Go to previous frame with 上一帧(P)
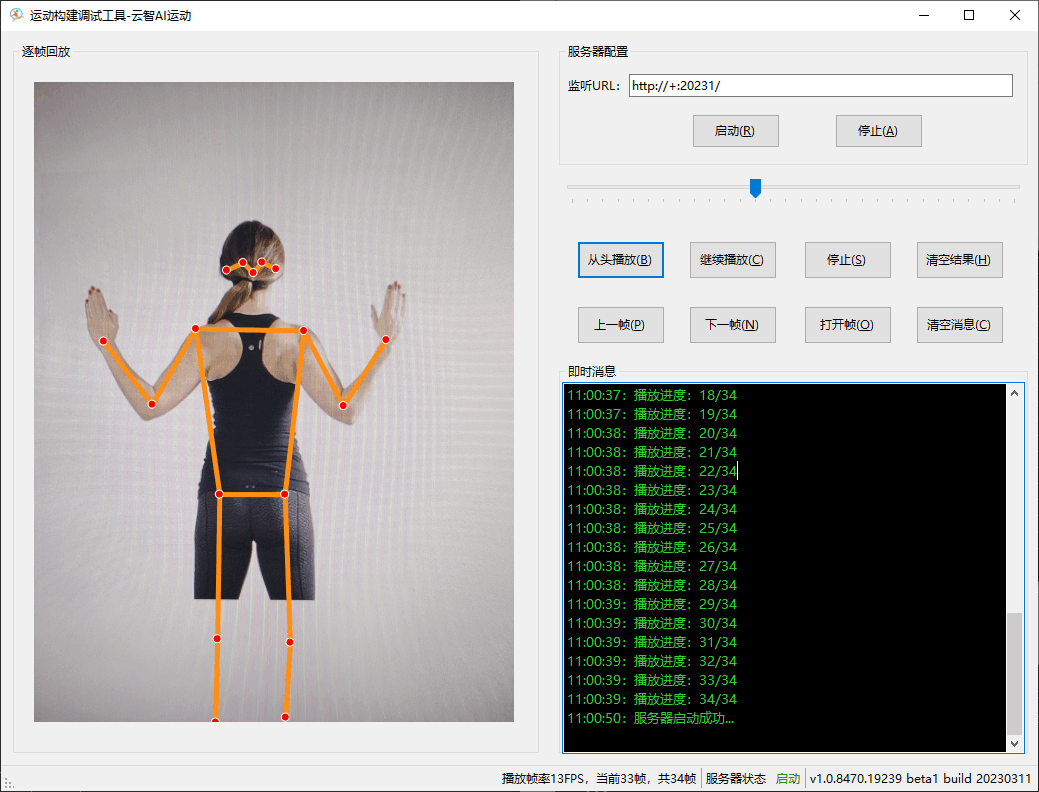This screenshot has height=792, width=1039. pos(620,325)
